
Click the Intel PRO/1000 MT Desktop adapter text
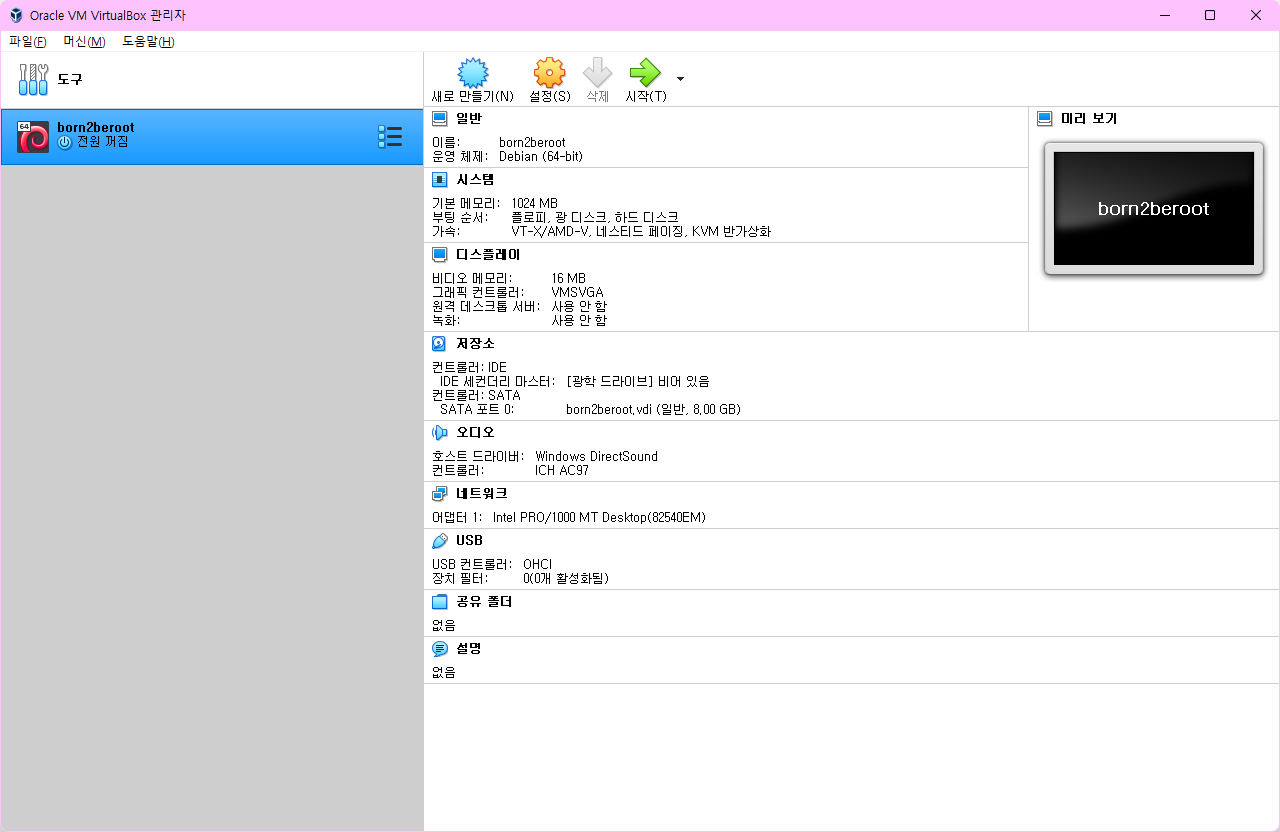coord(599,517)
